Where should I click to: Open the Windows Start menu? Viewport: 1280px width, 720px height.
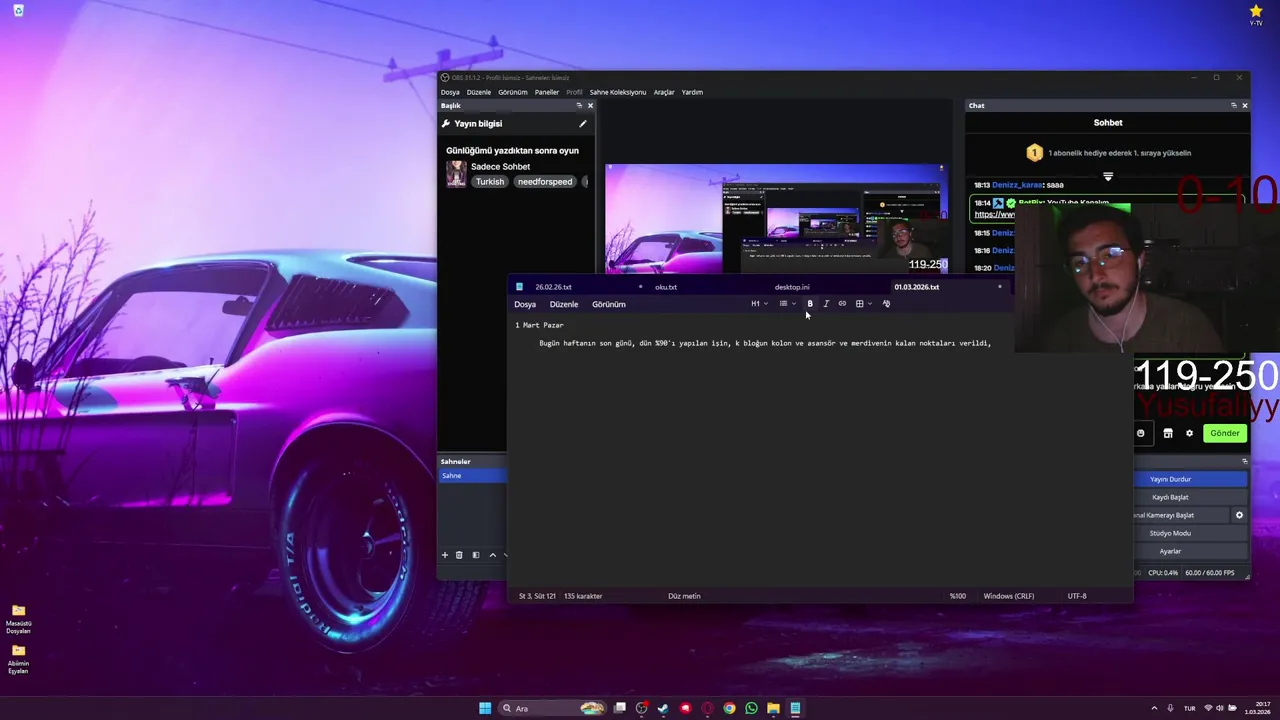[x=485, y=708]
